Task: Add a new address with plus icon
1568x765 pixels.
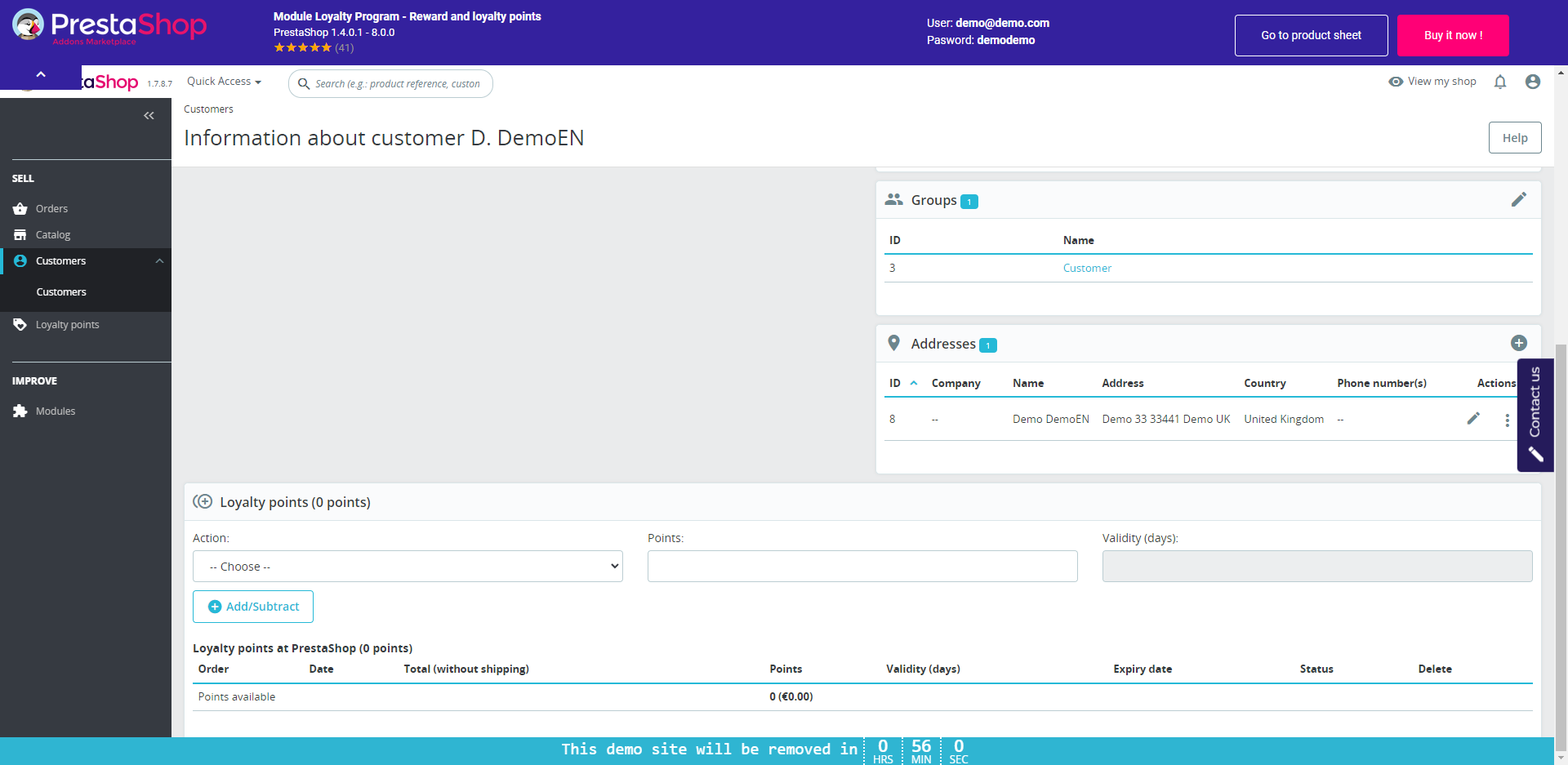Action: 1519,343
